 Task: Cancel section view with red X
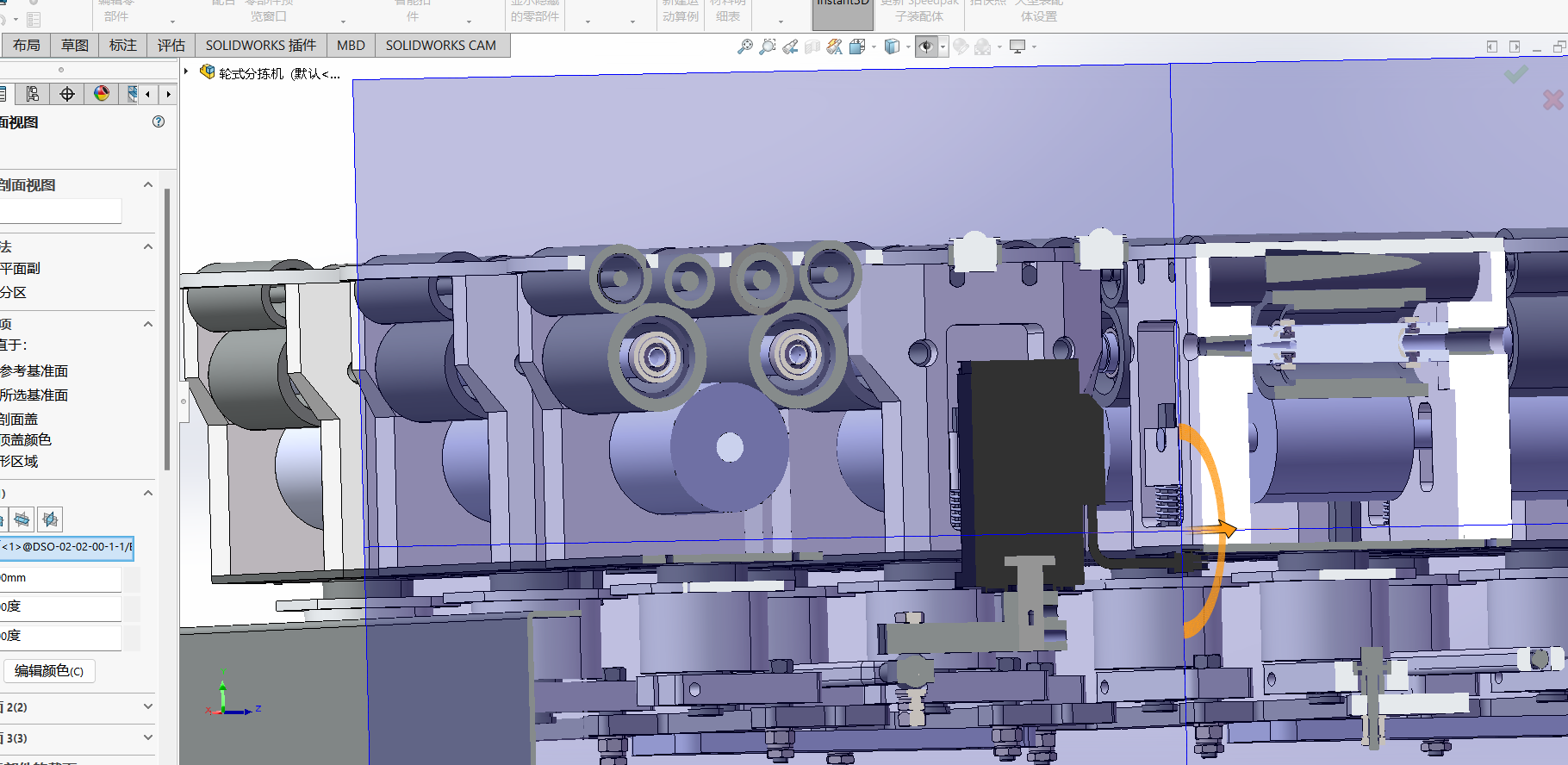coord(1552,100)
